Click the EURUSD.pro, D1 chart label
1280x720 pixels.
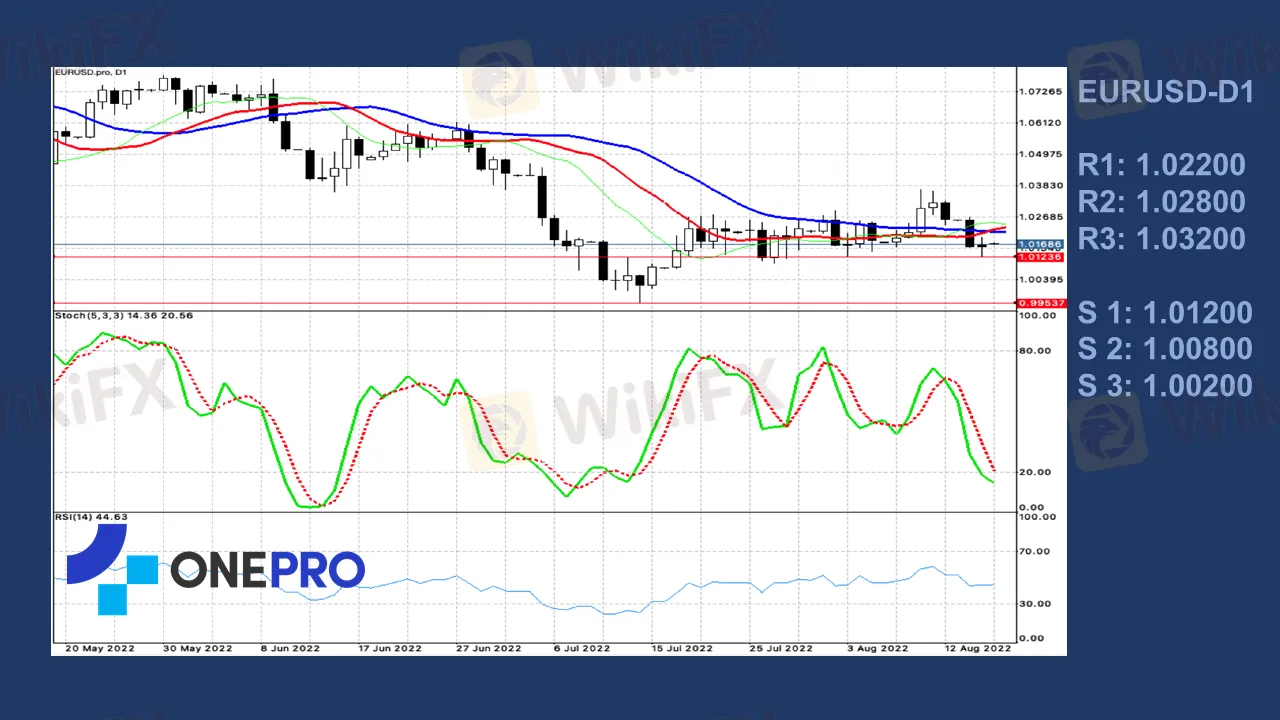[x=90, y=72]
